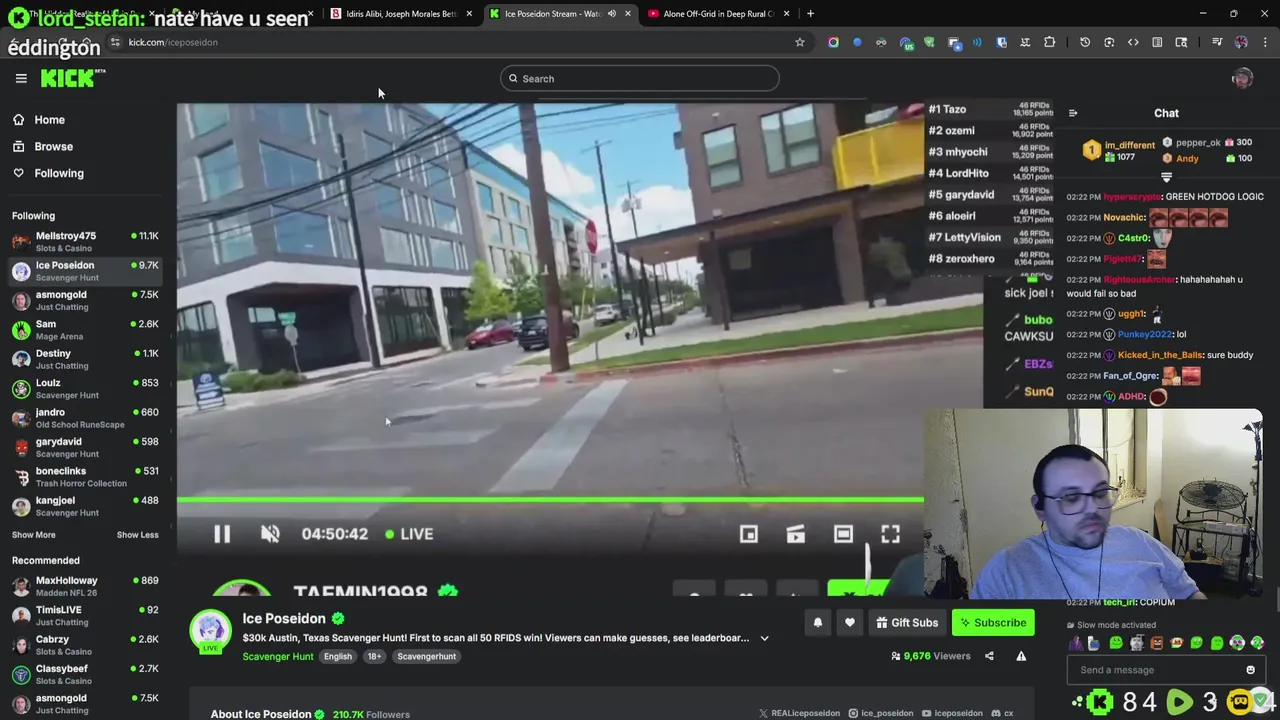This screenshot has width=1280, height=720.
Task: Expand following list with Show More
Action: [34, 535]
